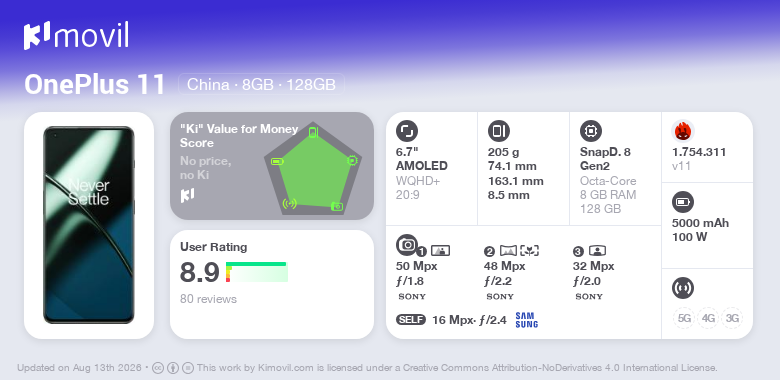Select the 5G network badge
The width and height of the screenshot is (780, 380).
coord(684,318)
